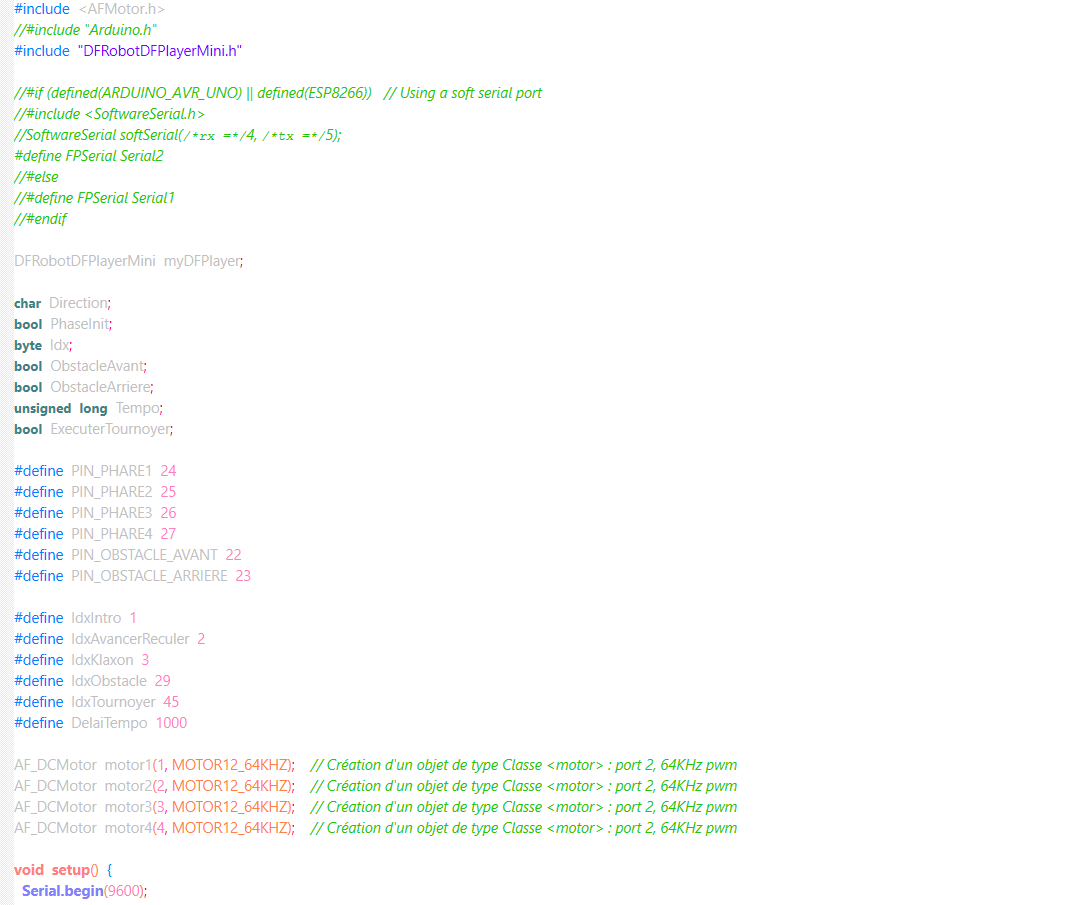This screenshot has height=905, width=1072.
Task: Click the comment after motor4 declaration
Action: 524,829
